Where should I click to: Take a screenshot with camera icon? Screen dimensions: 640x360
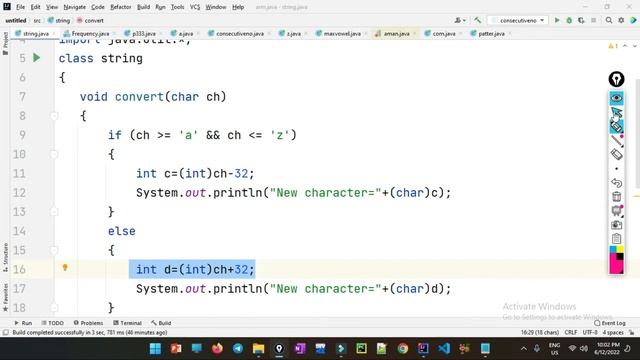click(x=616, y=224)
